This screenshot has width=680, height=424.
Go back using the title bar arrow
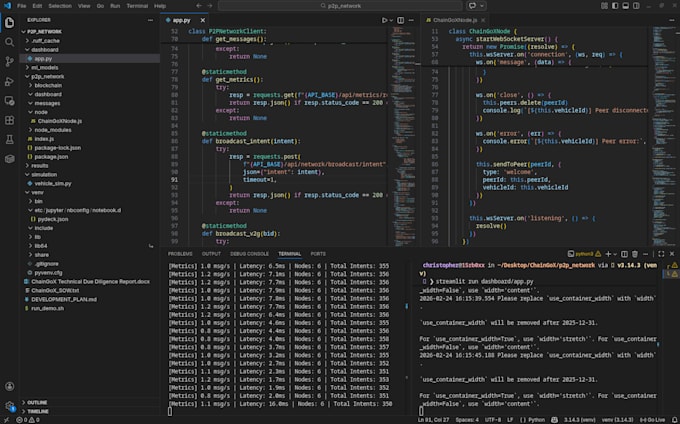(199, 6)
